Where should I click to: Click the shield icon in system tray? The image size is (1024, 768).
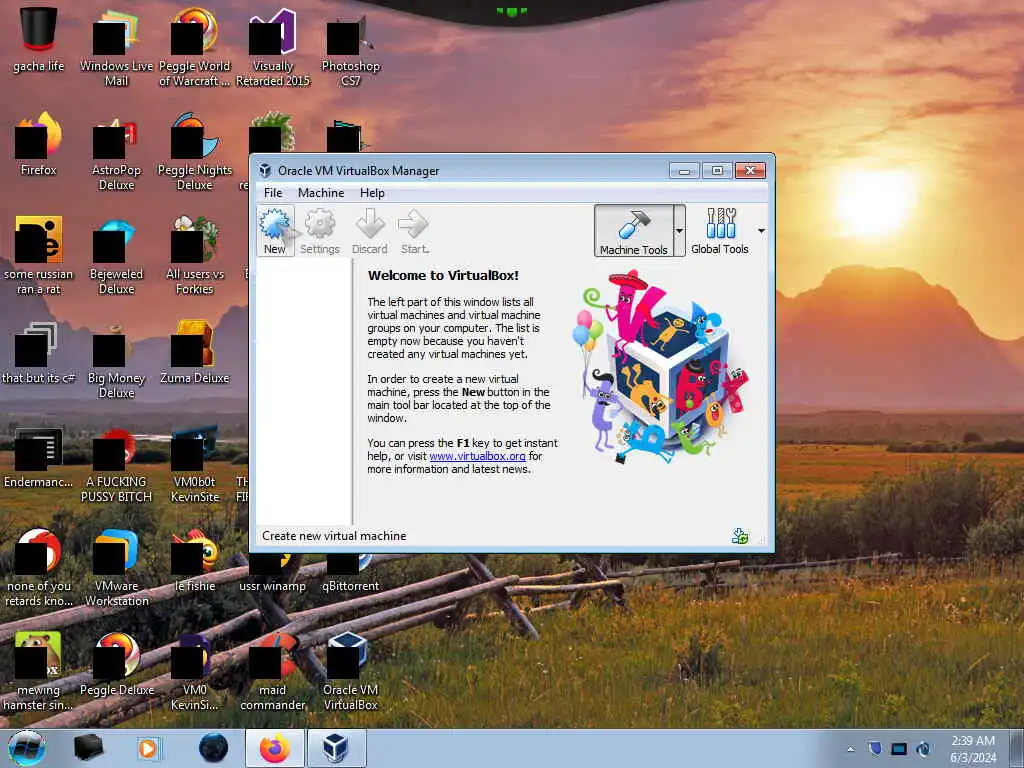[875, 748]
